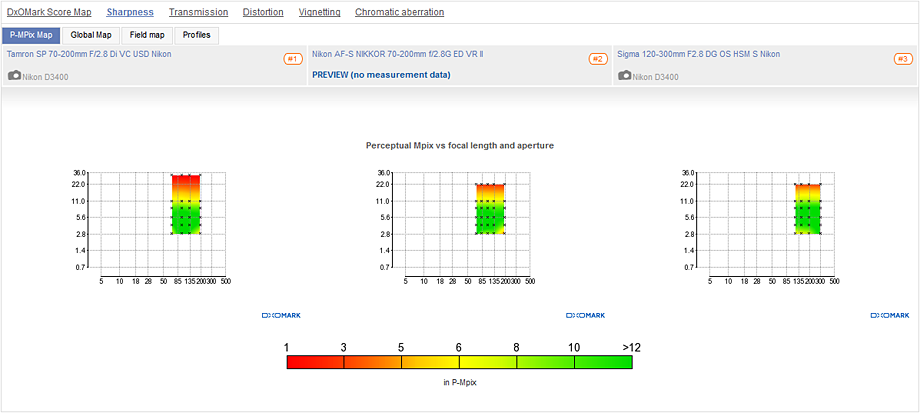Click the red 1-3 legend segment
Image resolution: width=920 pixels, height=413 pixels.
[316, 362]
